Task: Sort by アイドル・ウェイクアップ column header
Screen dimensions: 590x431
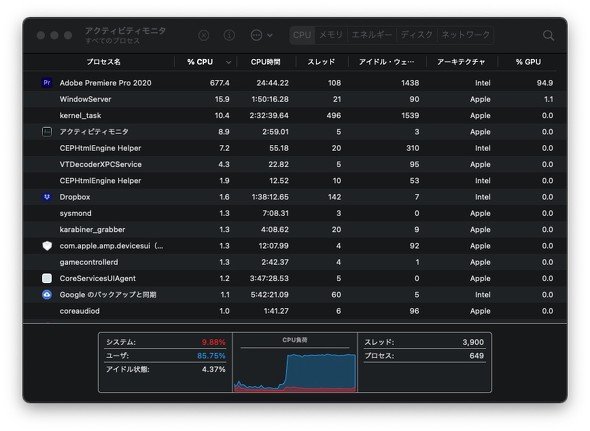Action: tap(386, 62)
